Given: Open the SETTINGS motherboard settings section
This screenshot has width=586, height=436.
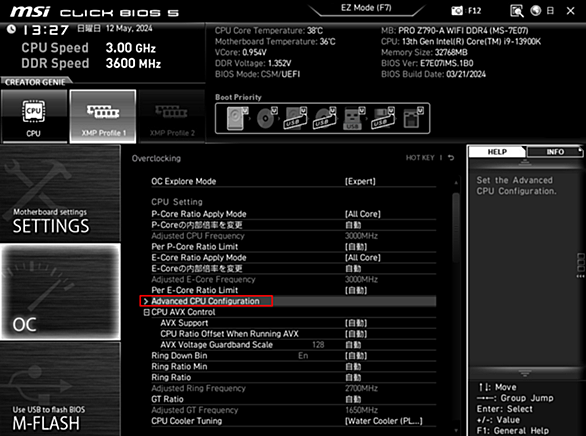Looking at the screenshot, I should 60,194.
